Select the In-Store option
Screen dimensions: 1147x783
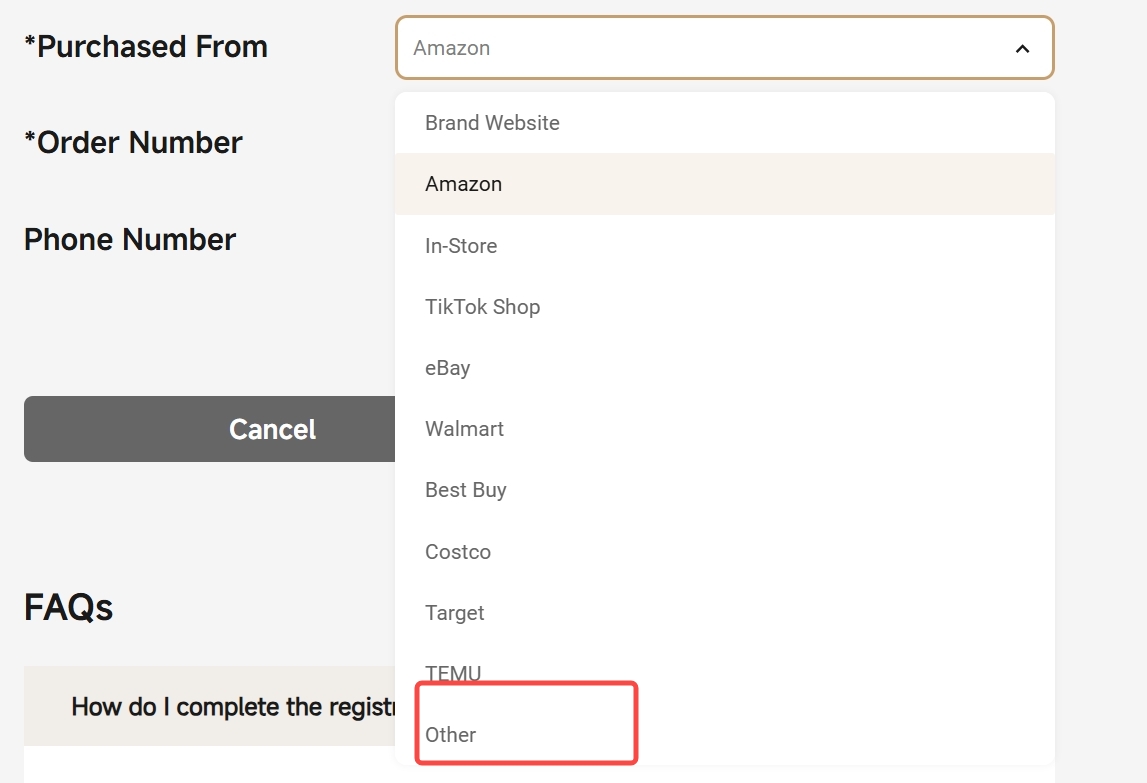[x=724, y=245]
